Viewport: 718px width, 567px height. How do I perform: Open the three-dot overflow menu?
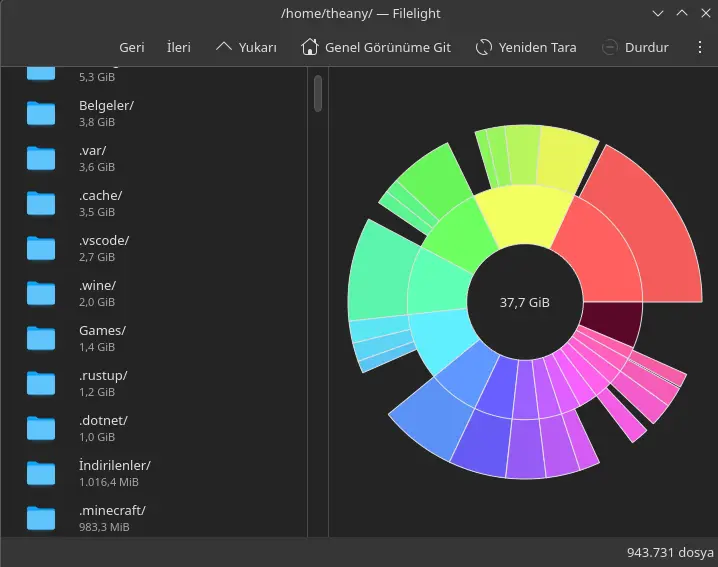click(700, 47)
